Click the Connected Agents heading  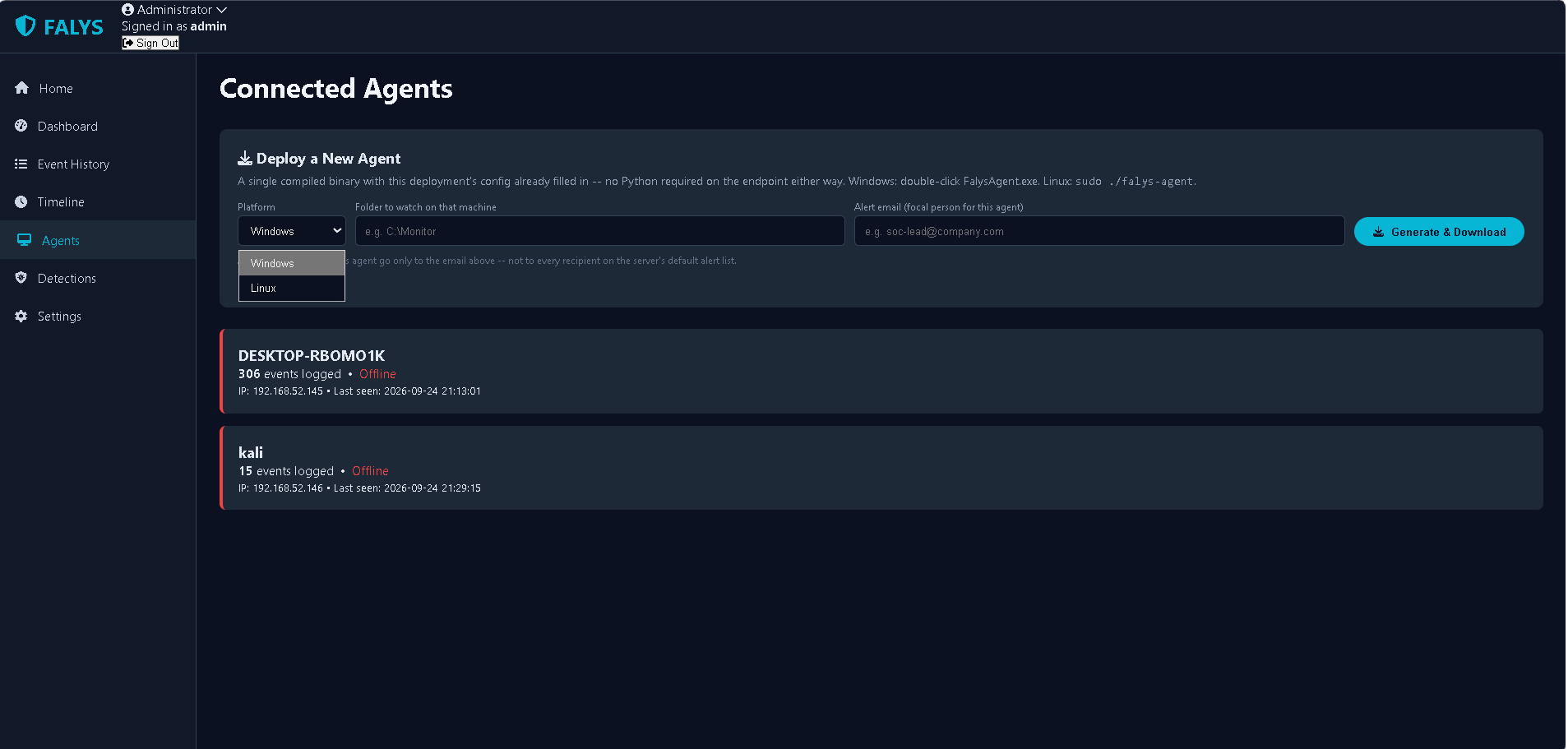coord(336,89)
